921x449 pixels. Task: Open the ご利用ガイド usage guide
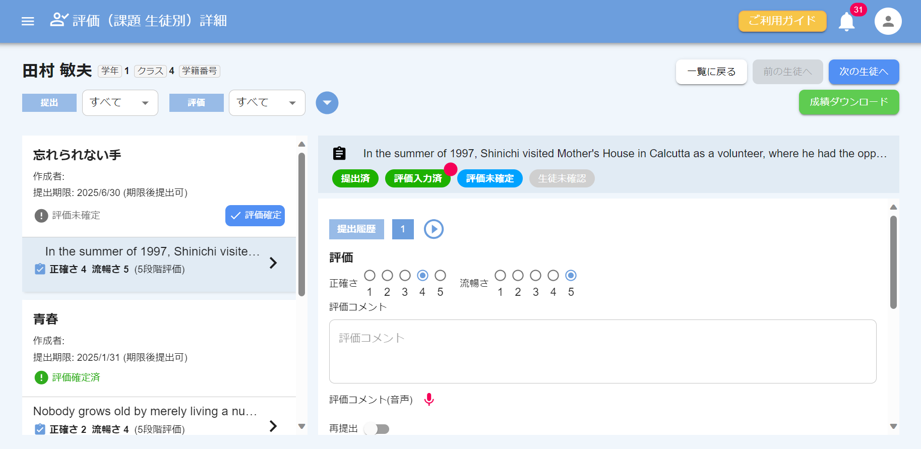tap(782, 21)
